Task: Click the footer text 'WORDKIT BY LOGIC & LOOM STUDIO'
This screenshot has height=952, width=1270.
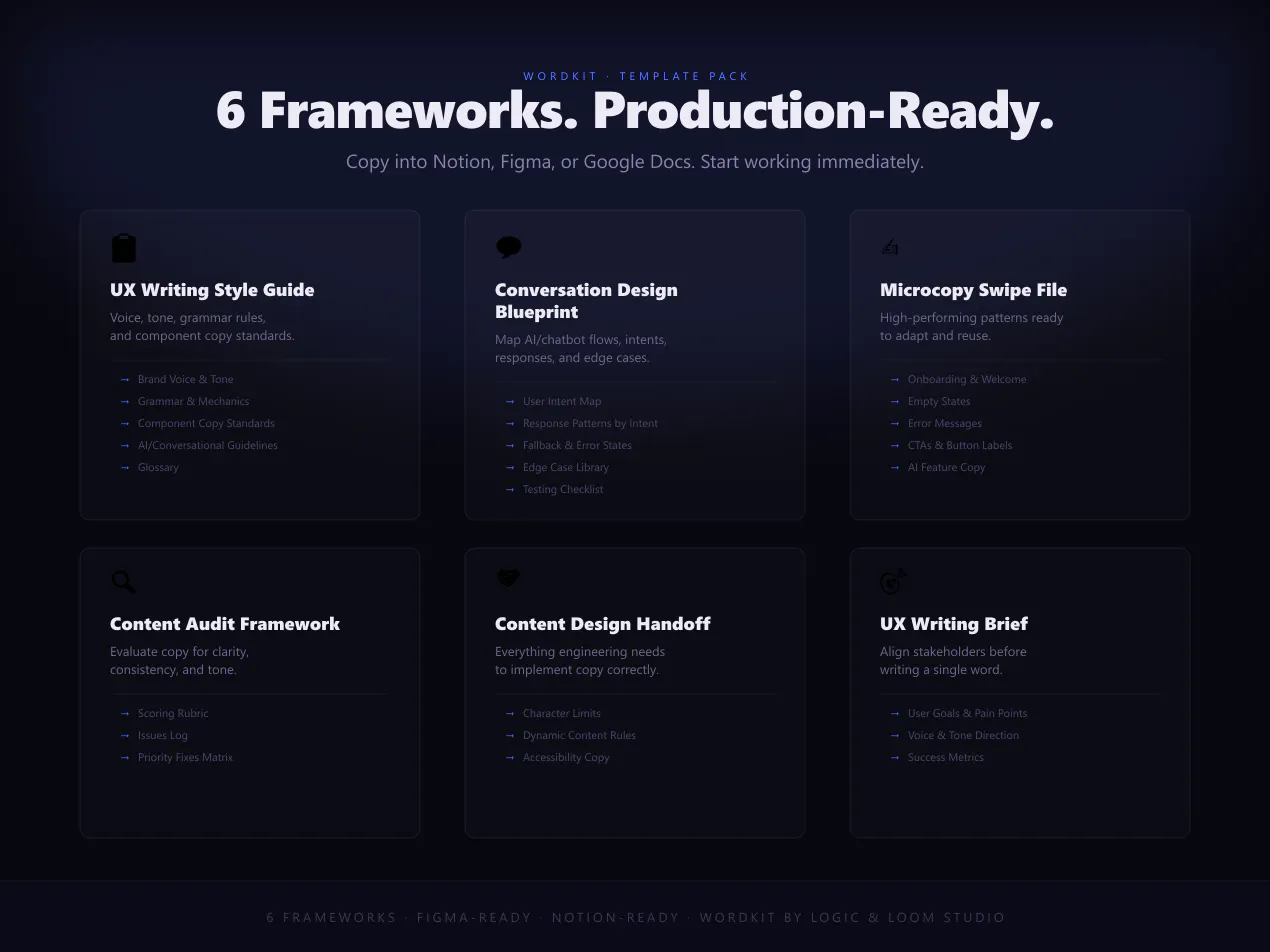Action: [x=852, y=917]
